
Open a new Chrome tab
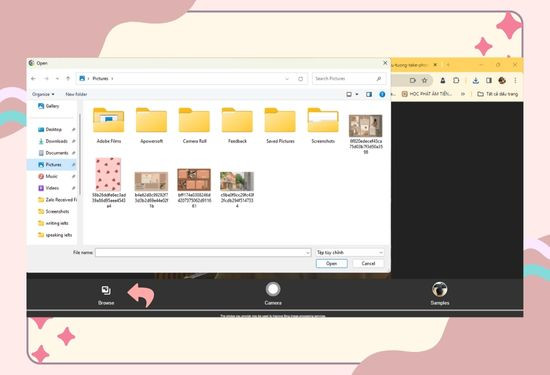point(448,65)
